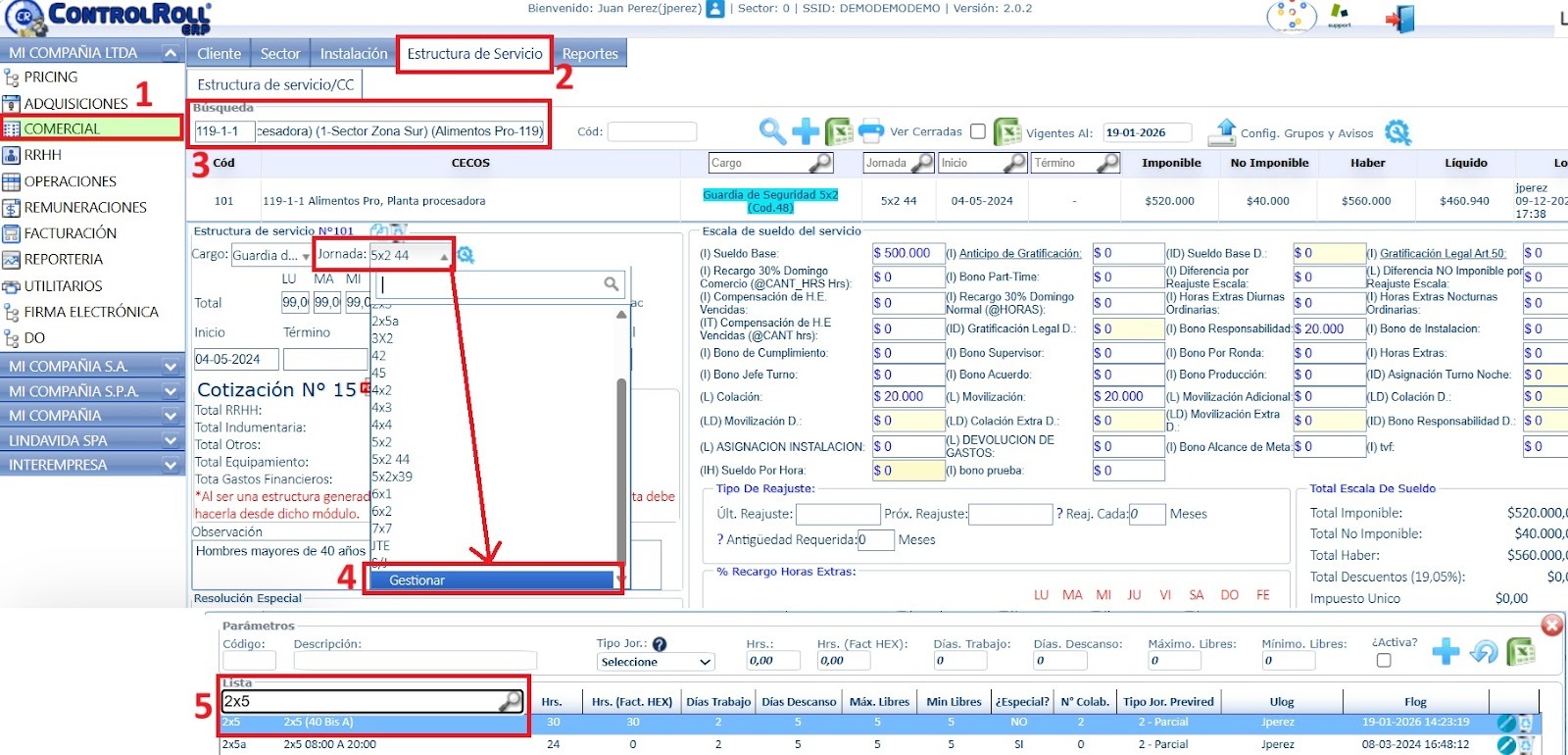Click the Tipo Jor. help question icon
The image size is (1568, 755).
pos(660,644)
